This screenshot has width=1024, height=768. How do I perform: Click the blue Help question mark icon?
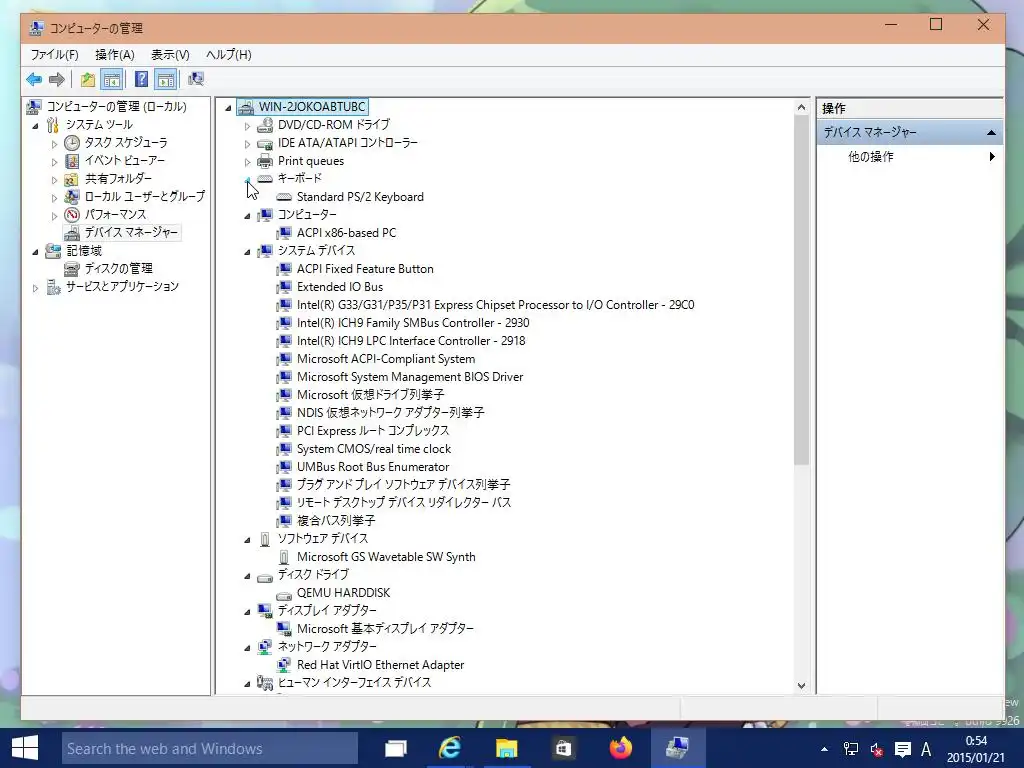(x=141, y=80)
